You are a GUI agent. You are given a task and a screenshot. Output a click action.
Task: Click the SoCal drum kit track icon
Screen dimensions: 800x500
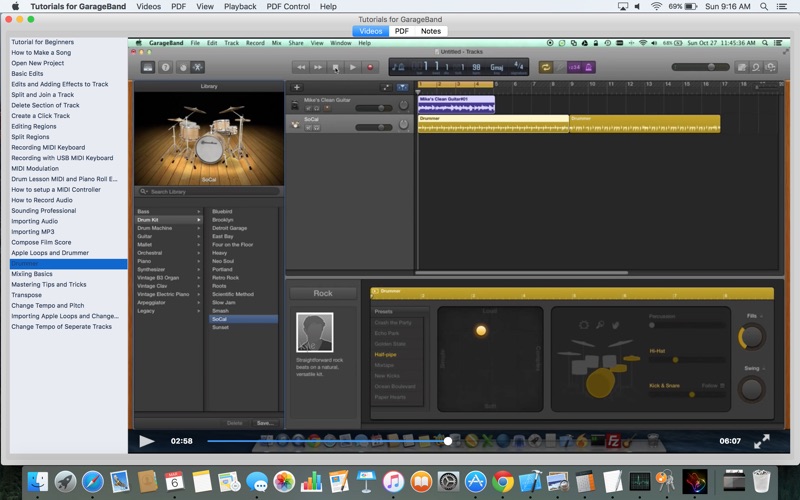pos(295,124)
